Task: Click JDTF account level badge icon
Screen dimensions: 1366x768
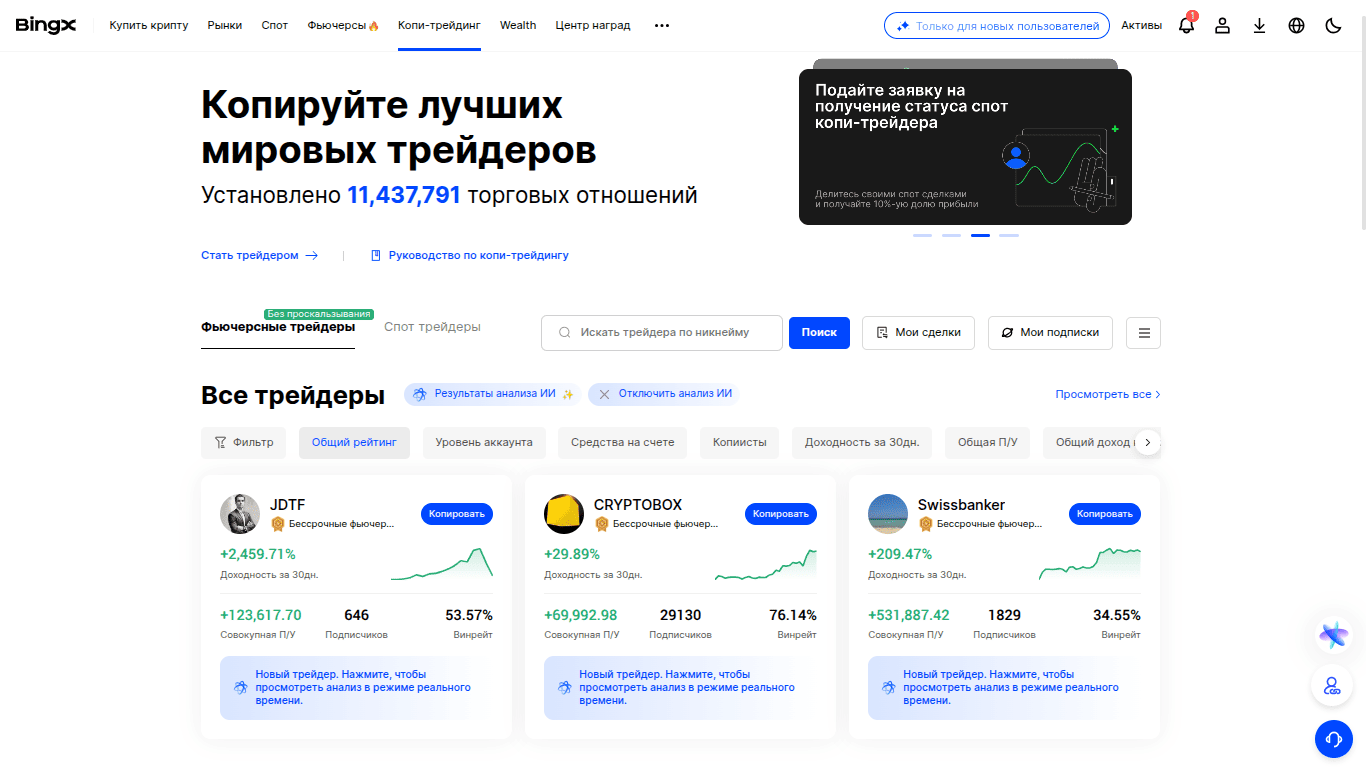Action: pos(278,524)
